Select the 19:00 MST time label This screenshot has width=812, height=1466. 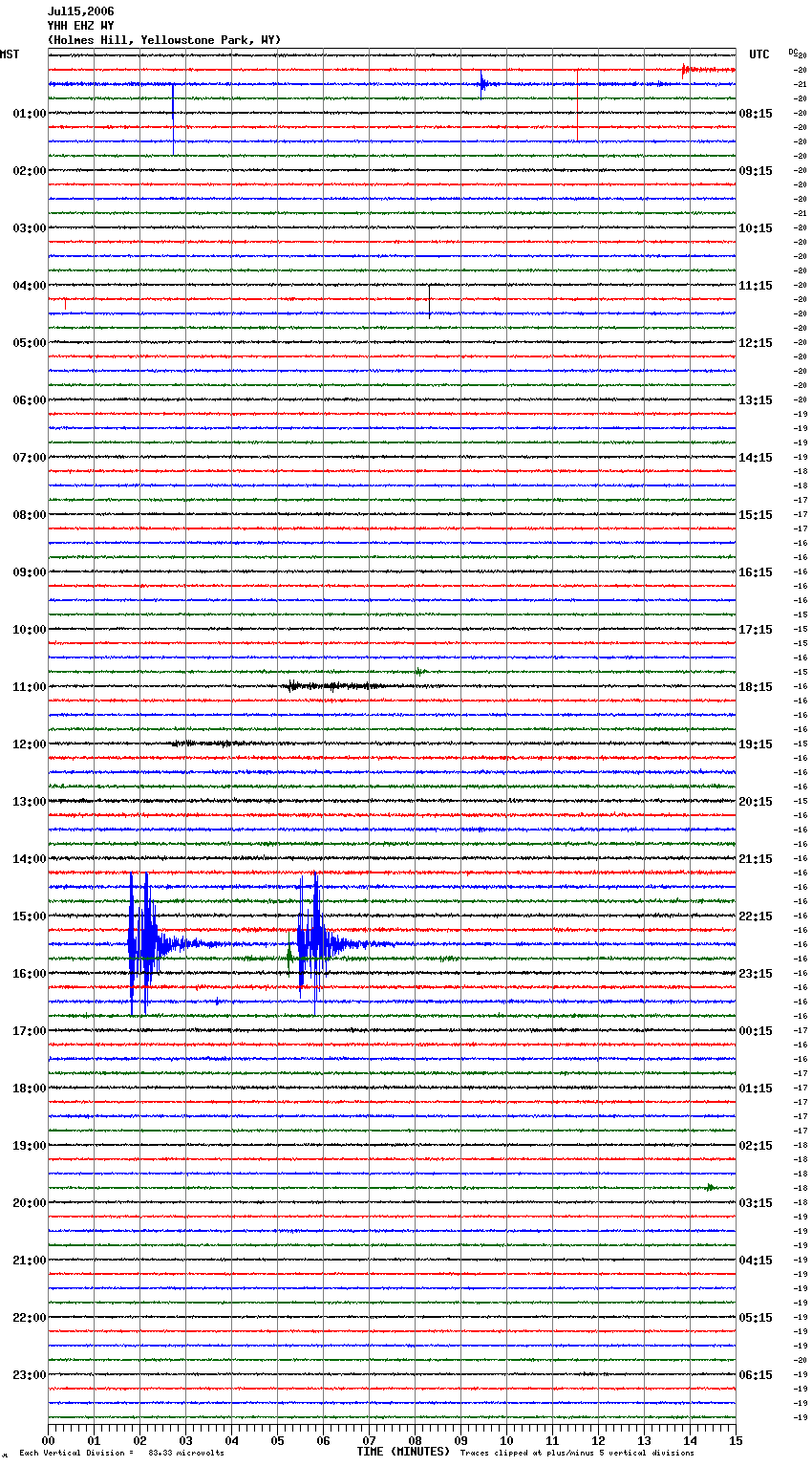[x=30, y=1146]
